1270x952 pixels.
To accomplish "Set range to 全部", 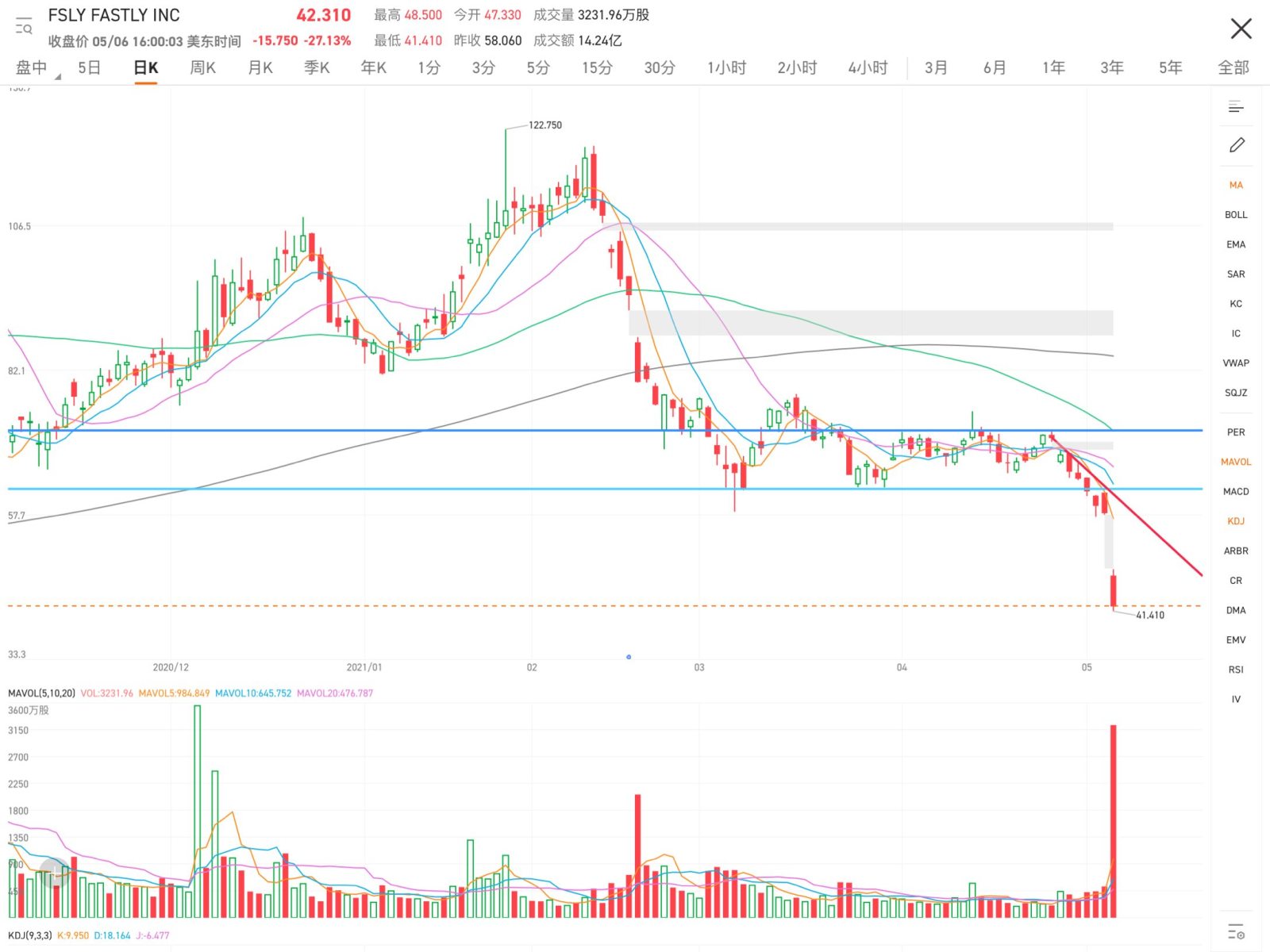I will (x=1233, y=68).
